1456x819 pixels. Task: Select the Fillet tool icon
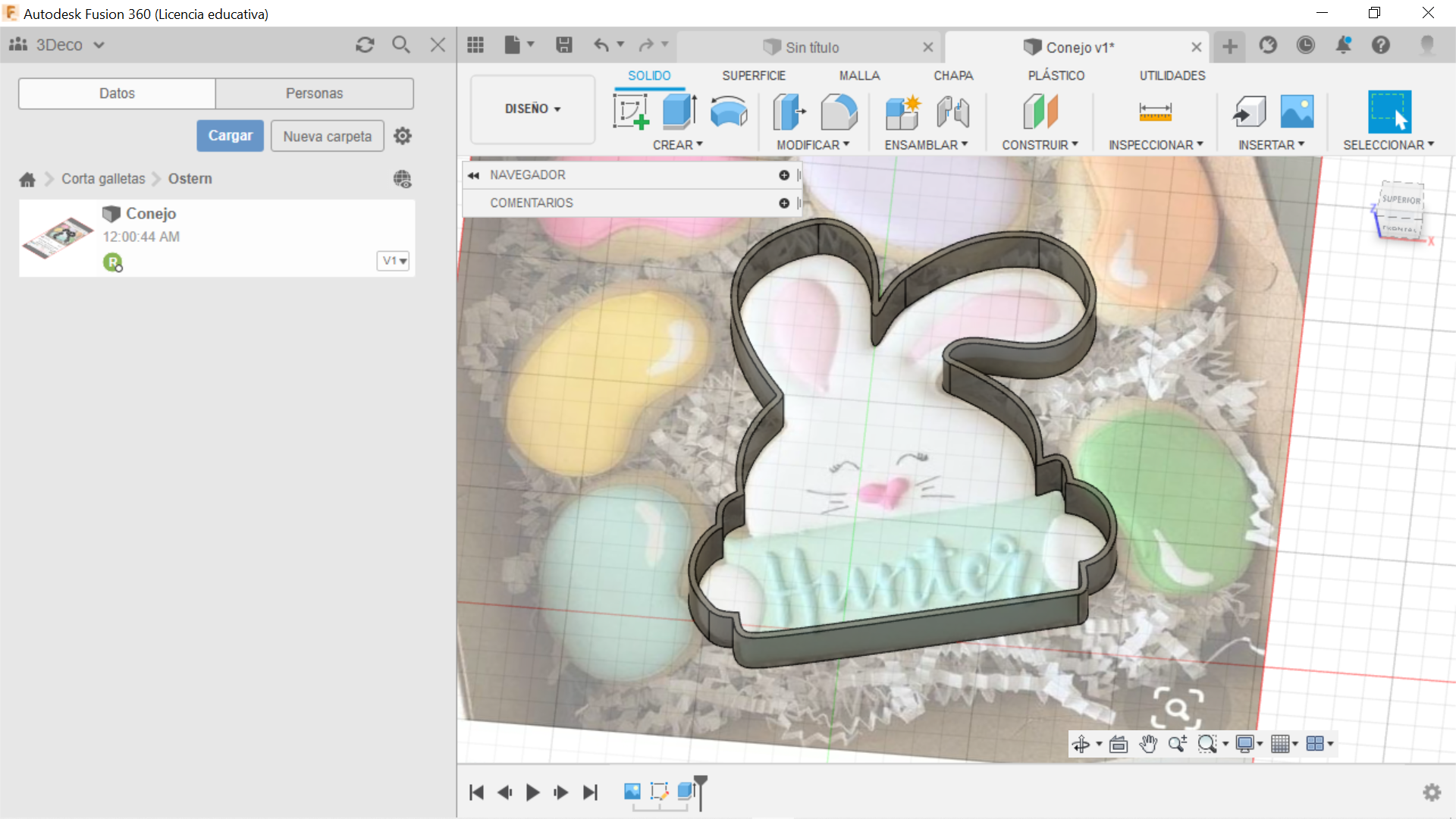click(x=839, y=112)
